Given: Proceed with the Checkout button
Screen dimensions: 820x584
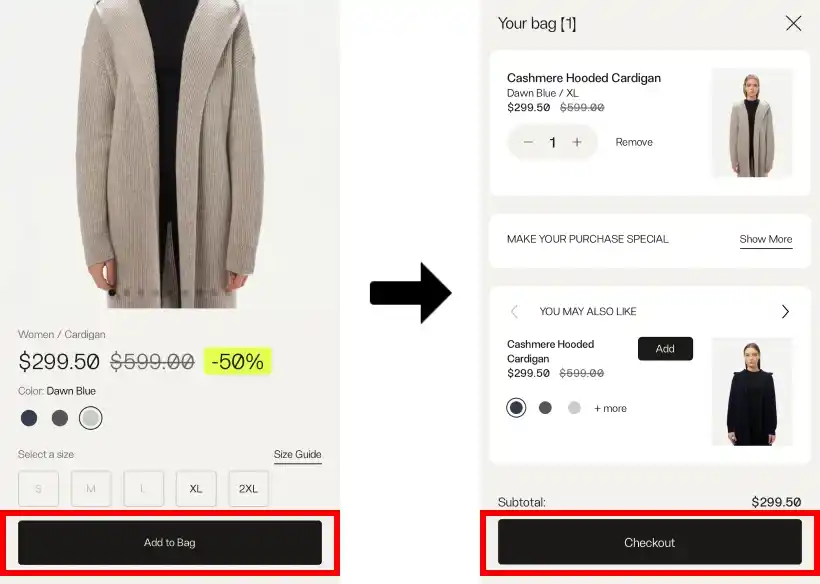Looking at the screenshot, I should pos(650,542).
